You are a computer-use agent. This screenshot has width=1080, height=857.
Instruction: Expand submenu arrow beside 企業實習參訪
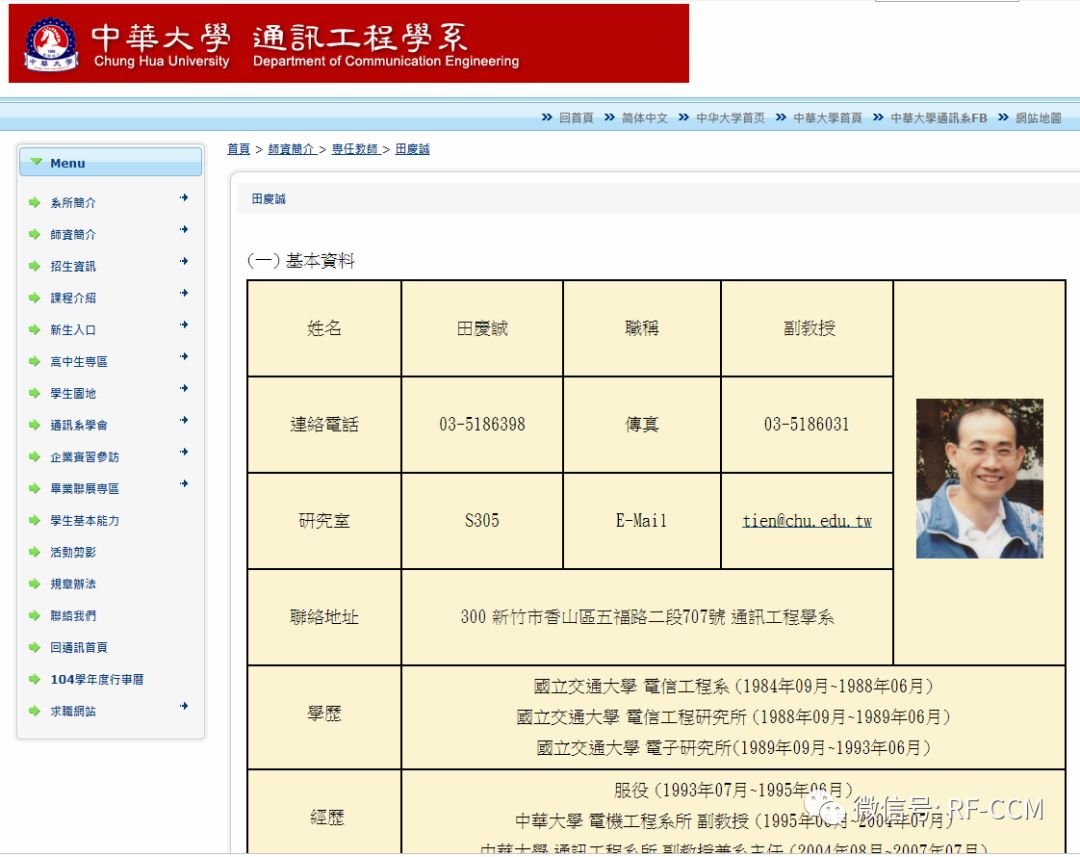(x=184, y=452)
